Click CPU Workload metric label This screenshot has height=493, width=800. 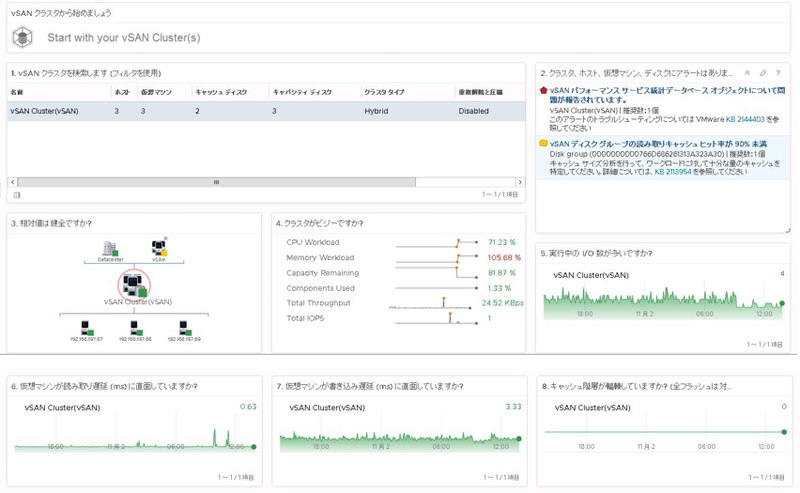[x=313, y=242]
